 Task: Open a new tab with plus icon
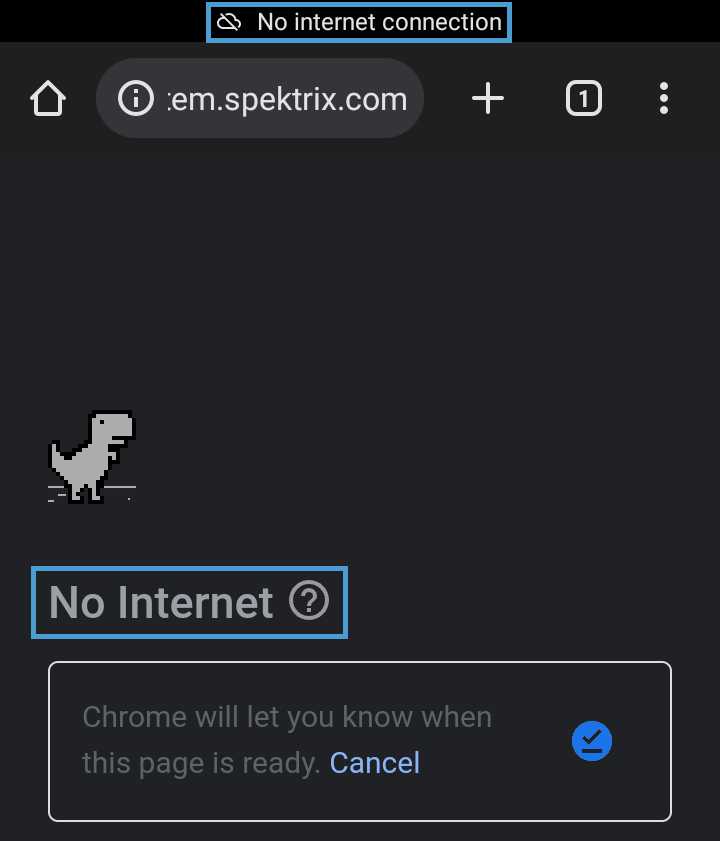coord(488,99)
